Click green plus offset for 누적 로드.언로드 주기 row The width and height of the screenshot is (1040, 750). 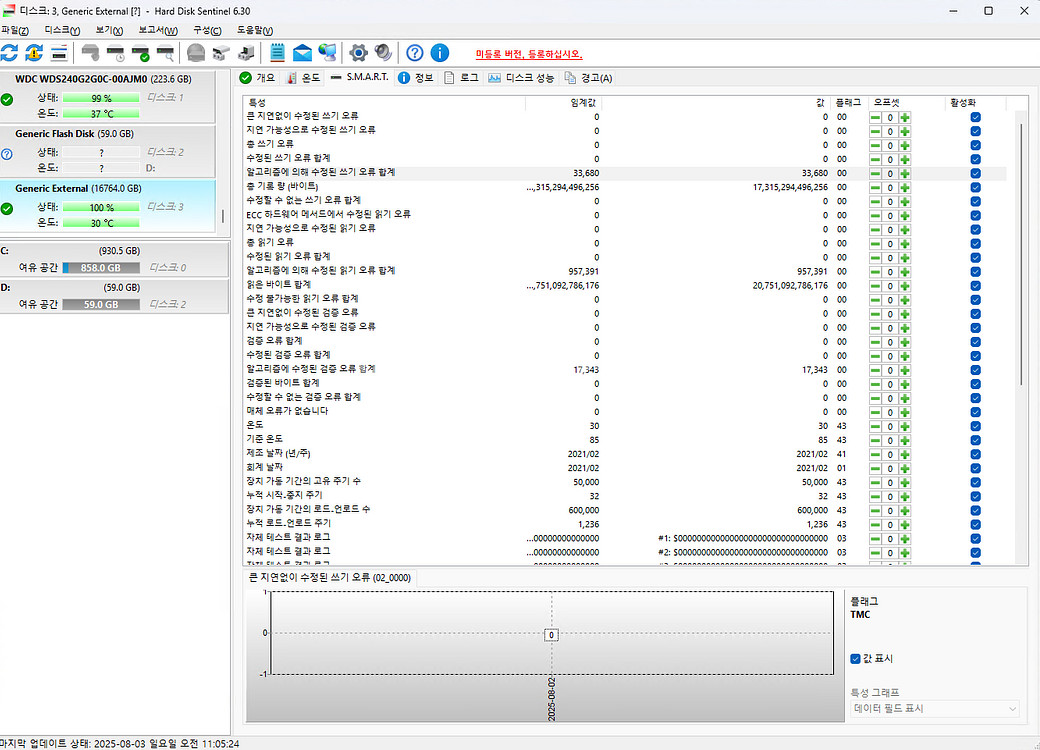[905, 525]
